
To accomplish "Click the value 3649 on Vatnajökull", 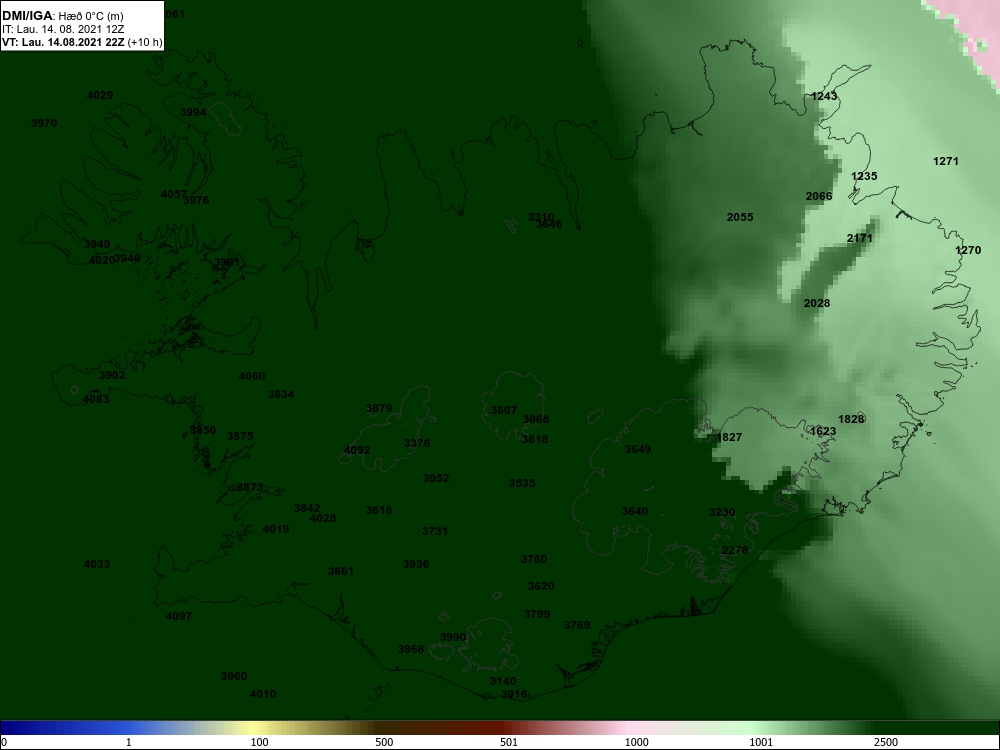I will [x=638, y=449].
